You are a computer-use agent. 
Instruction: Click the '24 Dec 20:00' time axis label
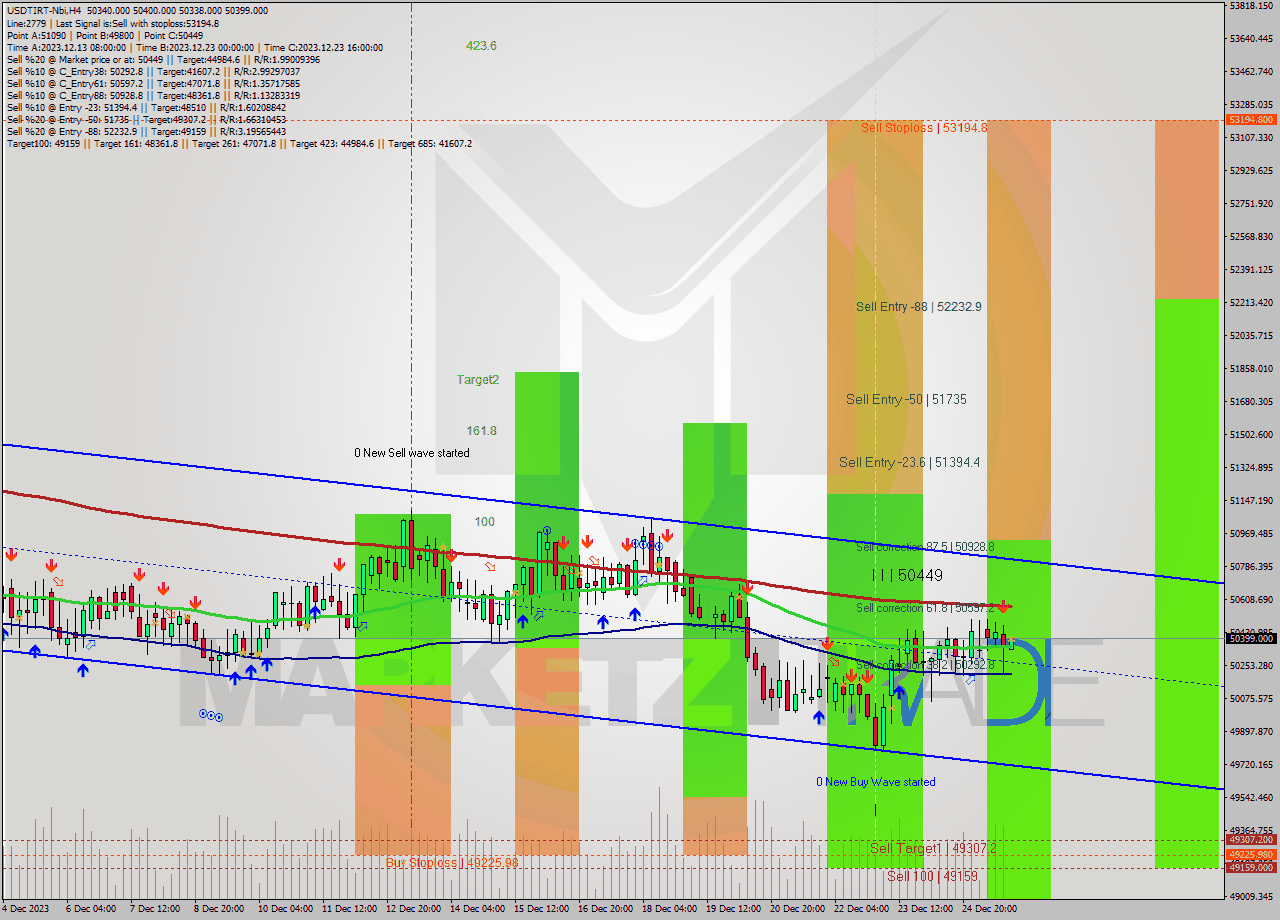click(989, 909)
